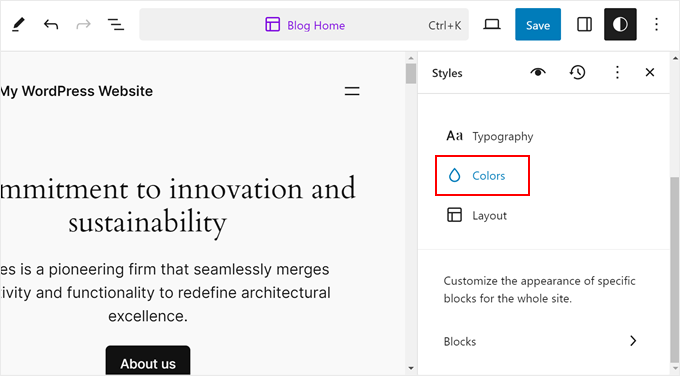Image resolution: width=680 pixels, height=376 pixels.
Task: Select the innovation and sustainability heading
Action: 178,206
